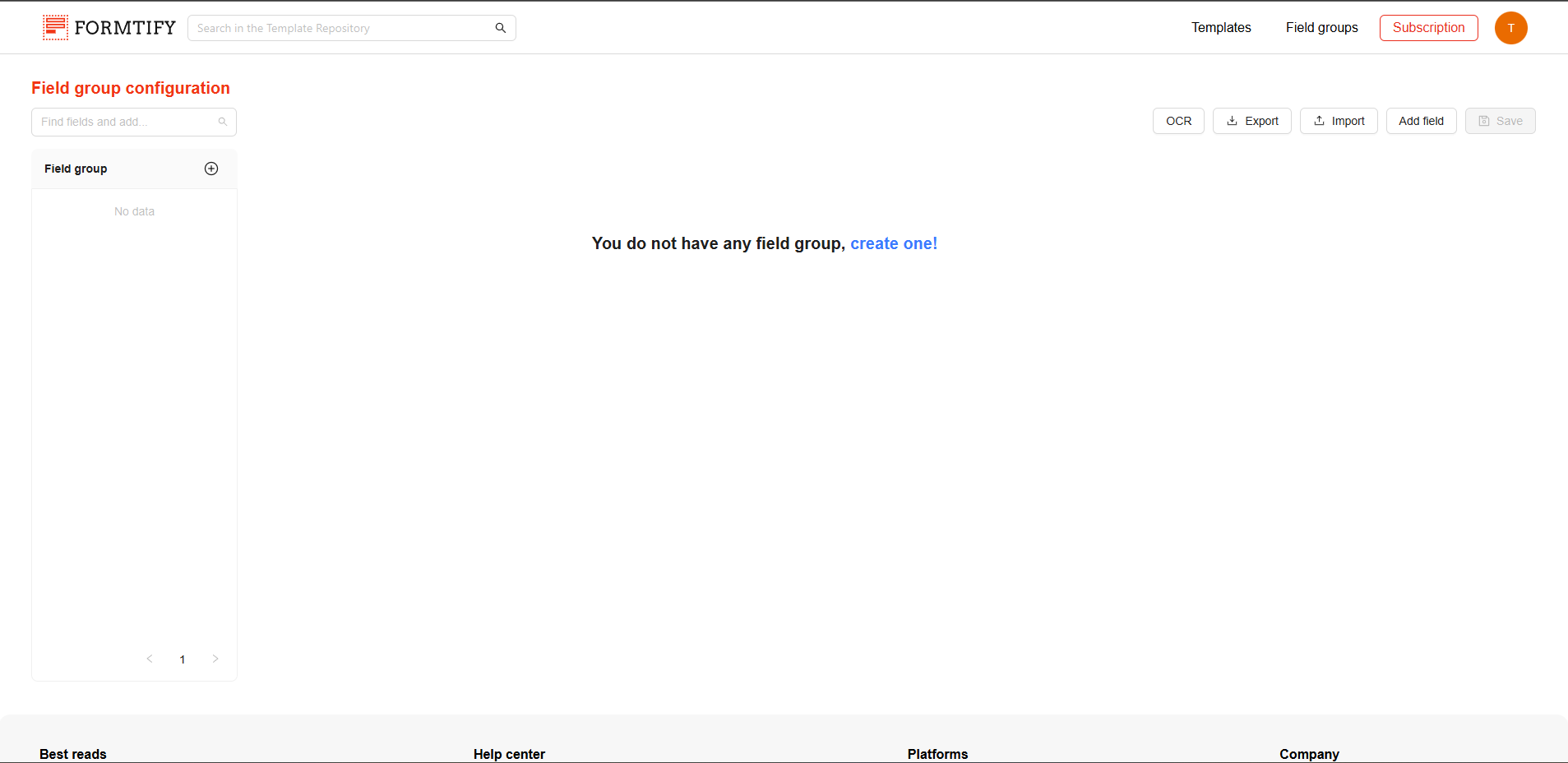Open the Templates menu item

click(1221, 28)
